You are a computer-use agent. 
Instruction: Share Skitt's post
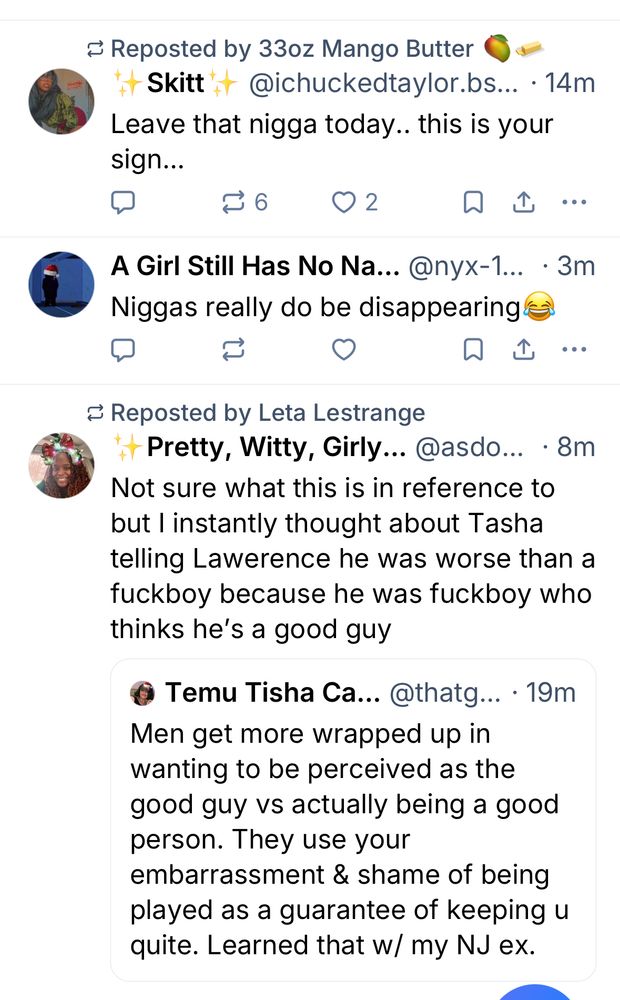[523, 203]
